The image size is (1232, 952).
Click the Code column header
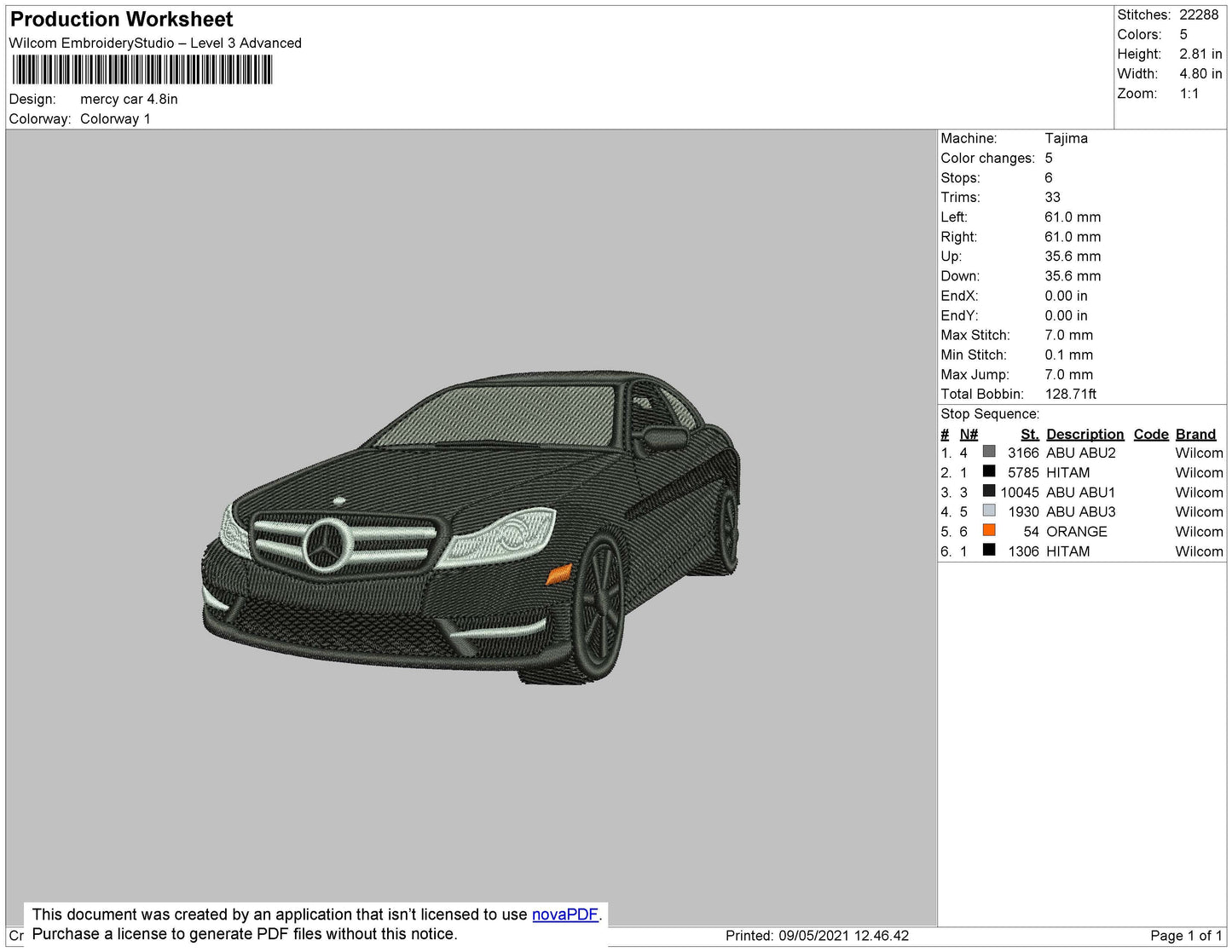(1151, 435)
